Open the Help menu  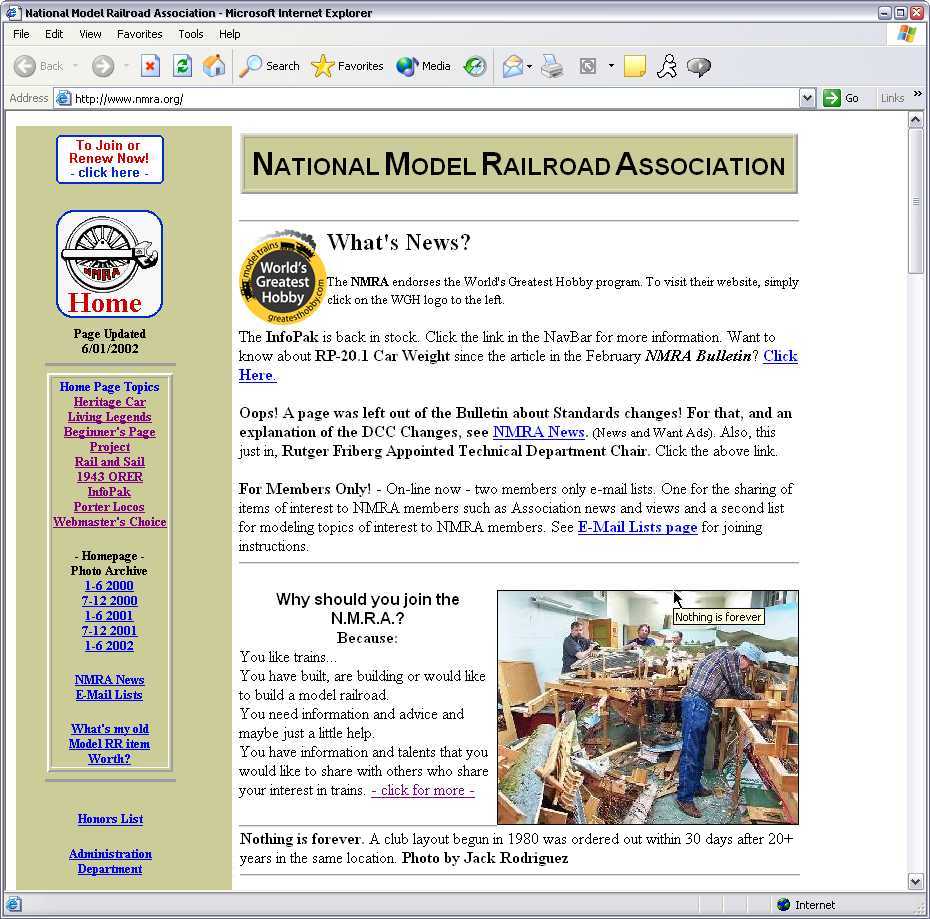(x=230, y=34)
